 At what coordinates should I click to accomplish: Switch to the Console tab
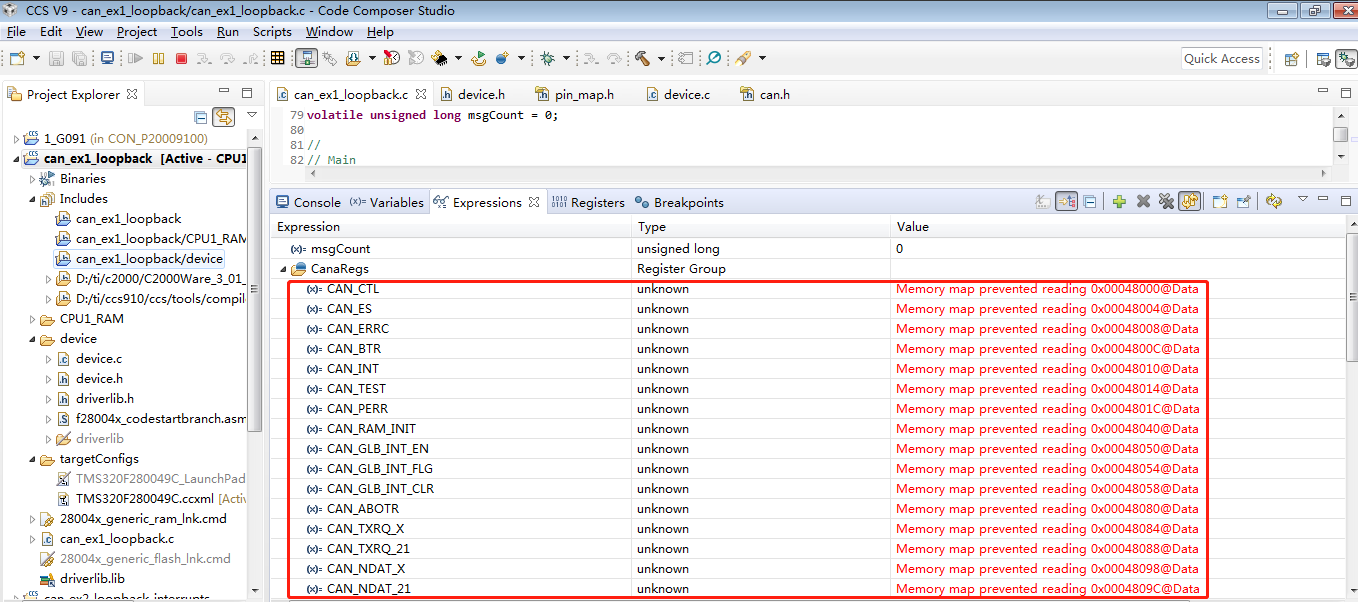point(308,202)
